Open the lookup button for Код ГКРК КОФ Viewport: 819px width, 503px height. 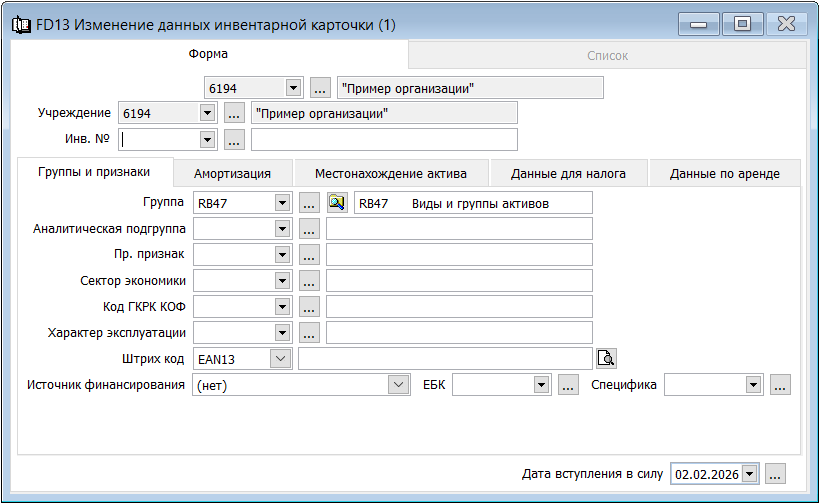[309, 307]
